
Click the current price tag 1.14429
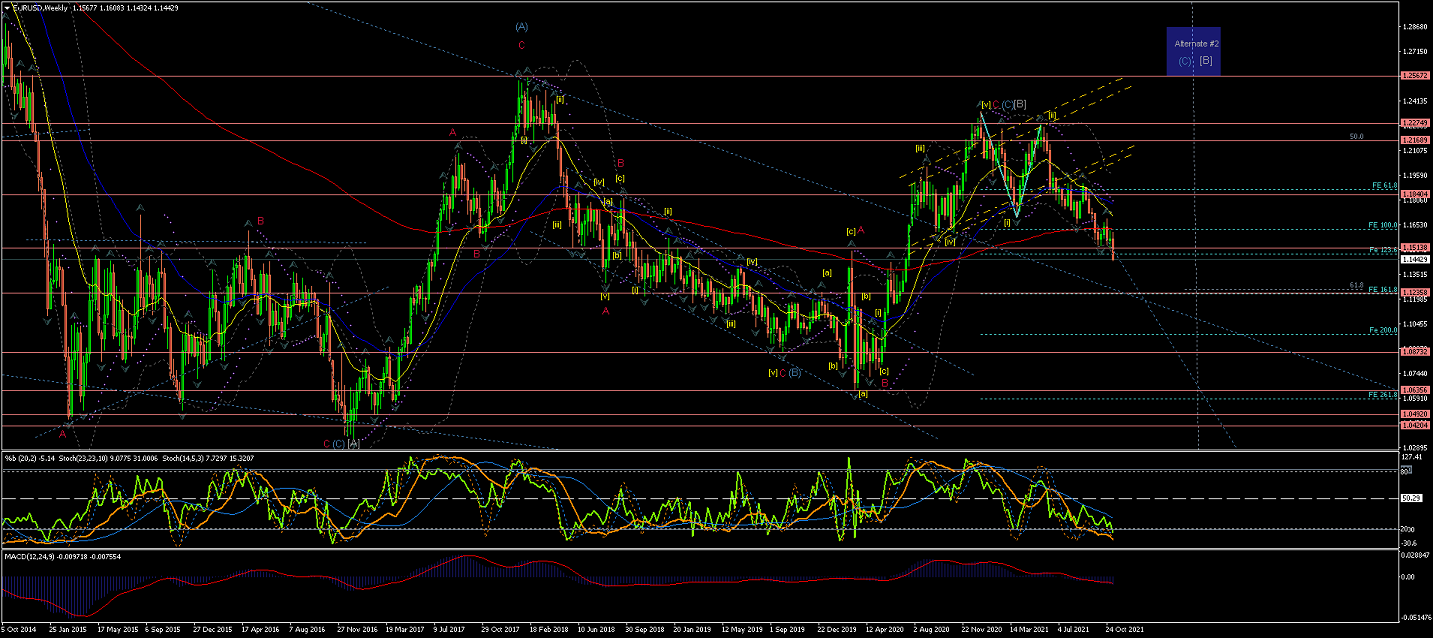coord(1413,259)
